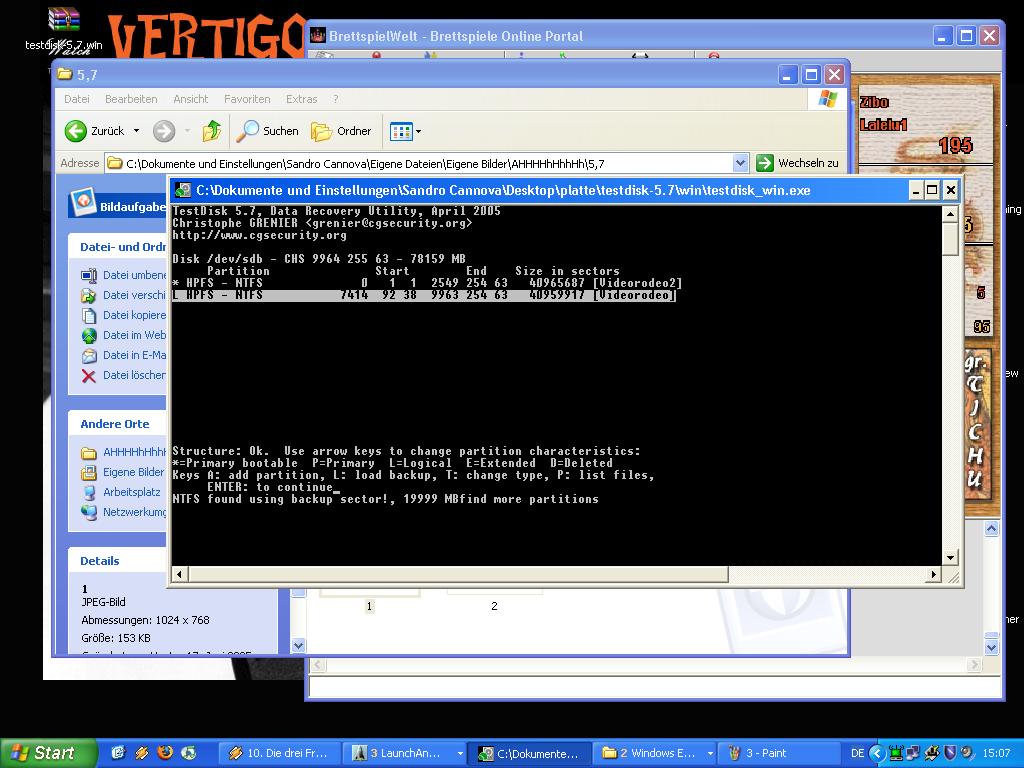Collapse the Bildaufgaben panel header

tap(118, 204)
